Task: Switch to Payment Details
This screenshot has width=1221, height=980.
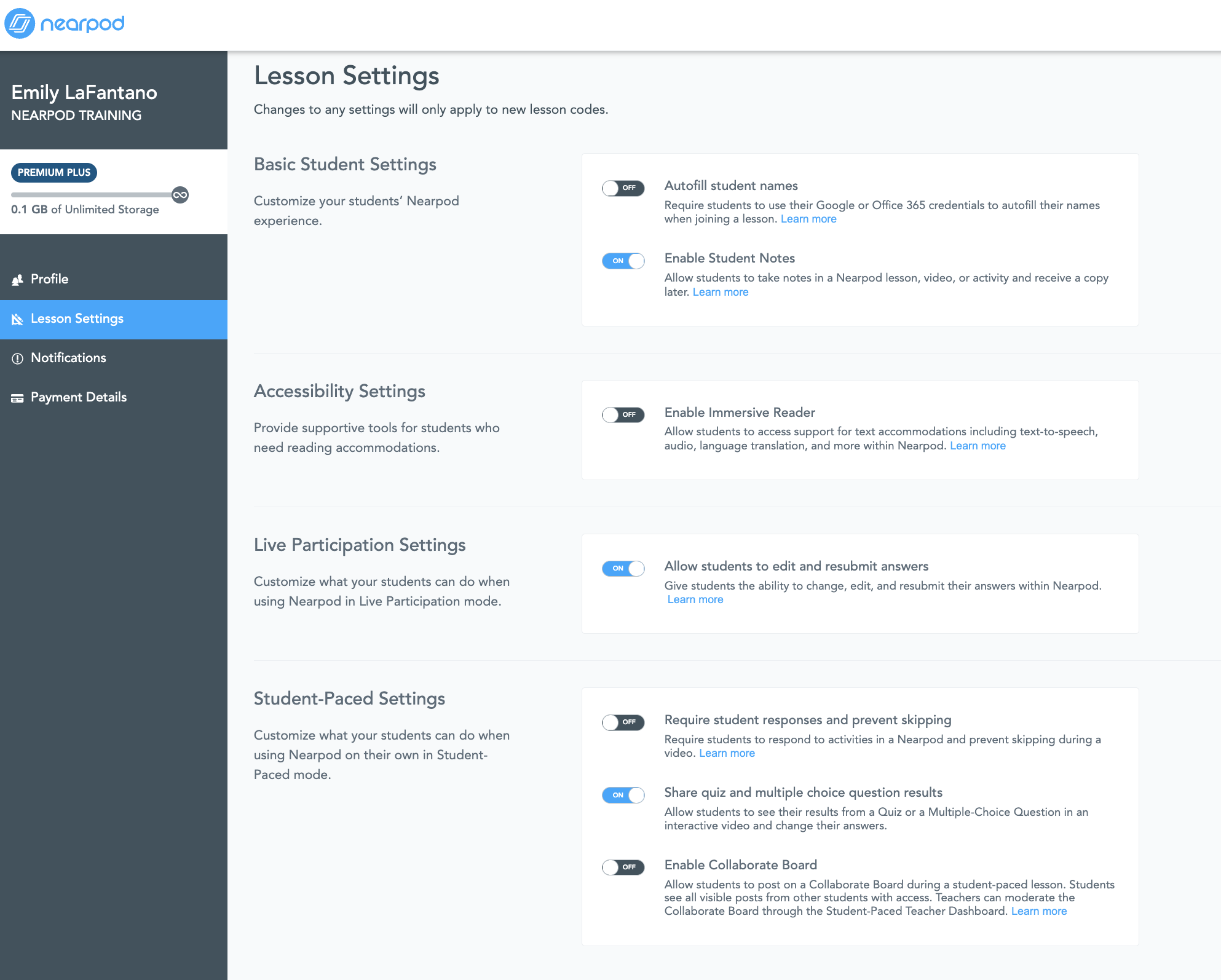Action: point(78,397)
